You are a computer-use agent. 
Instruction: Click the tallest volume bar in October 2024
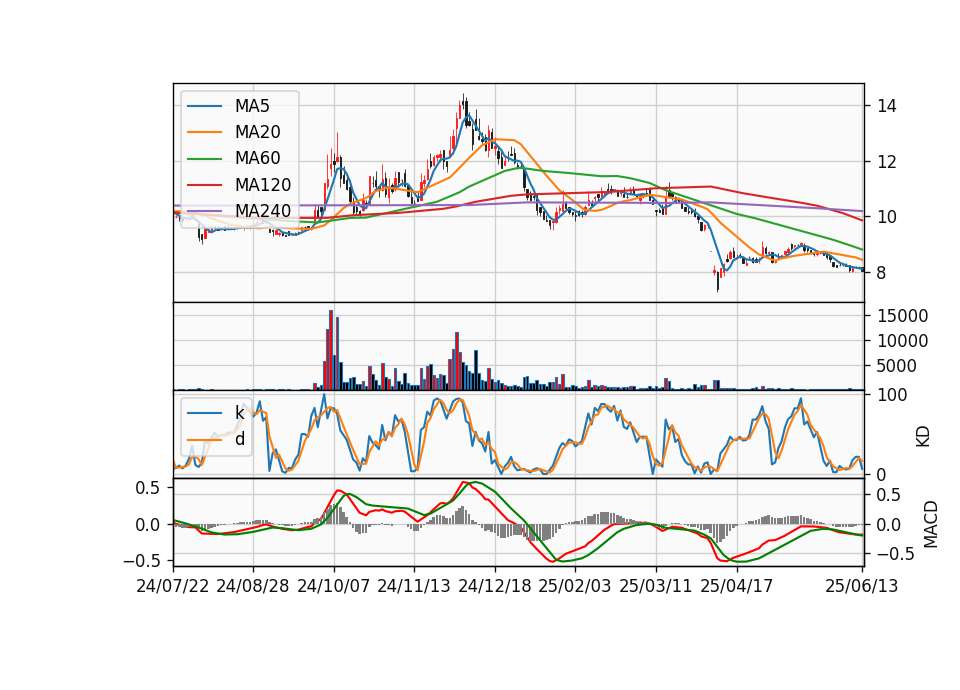click(331, 350)
